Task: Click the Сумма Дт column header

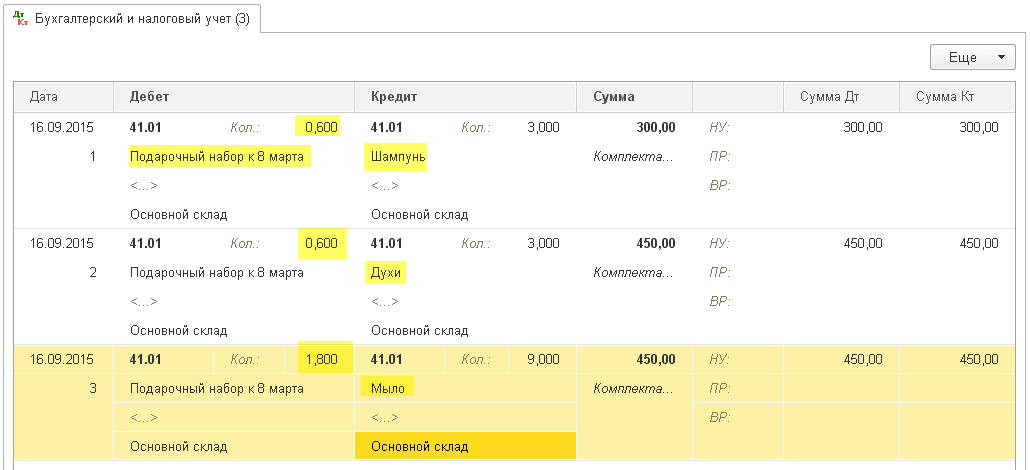Action: coord(829,97)
